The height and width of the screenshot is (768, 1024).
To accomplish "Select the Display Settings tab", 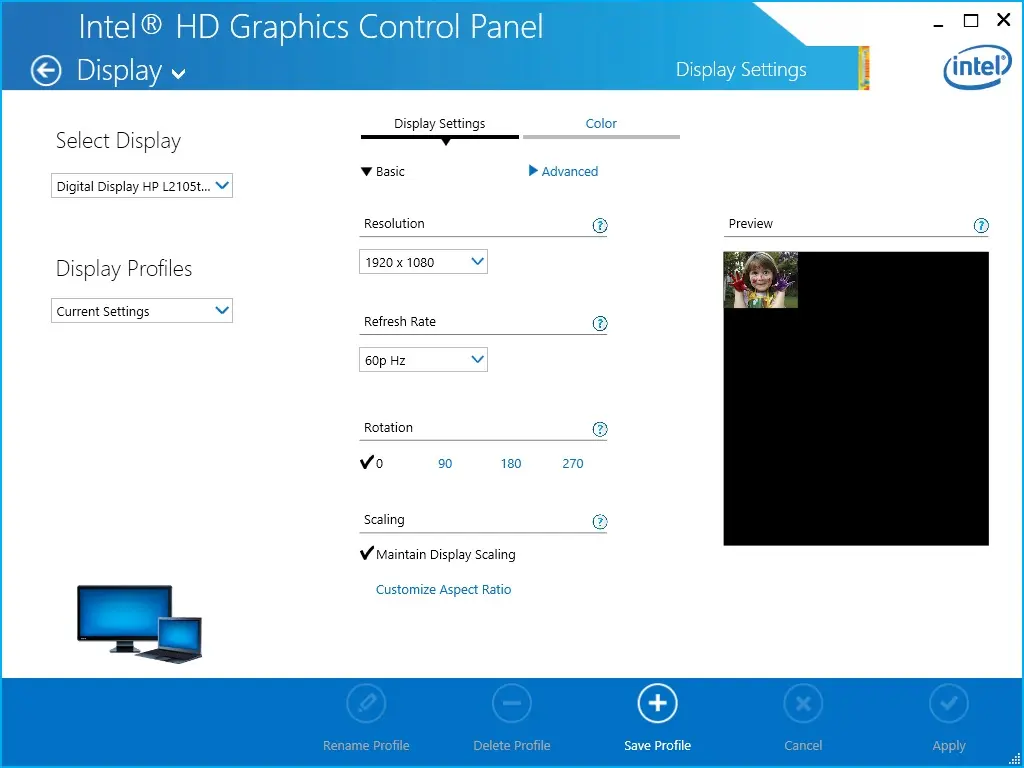I will (x=438, y=123).
